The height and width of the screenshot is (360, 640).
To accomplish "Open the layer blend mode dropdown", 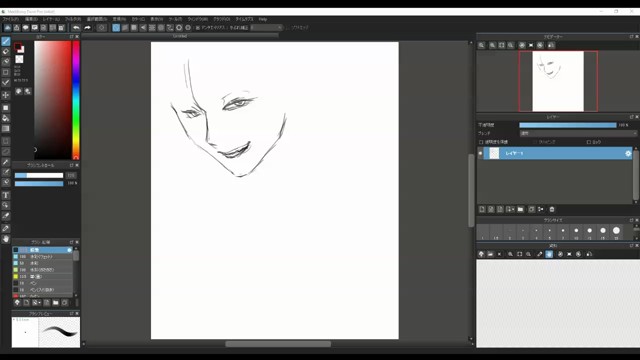I will [578, 133].
